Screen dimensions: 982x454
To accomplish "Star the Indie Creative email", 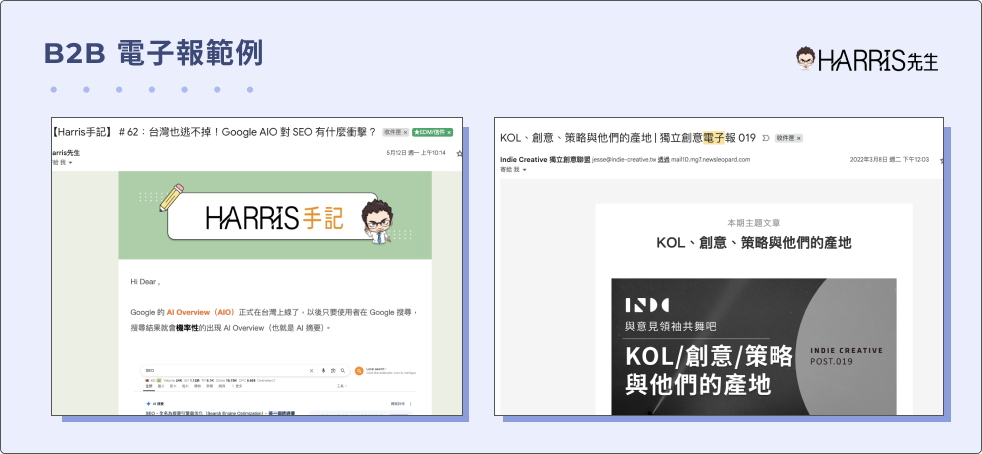I will pos(941,160).
